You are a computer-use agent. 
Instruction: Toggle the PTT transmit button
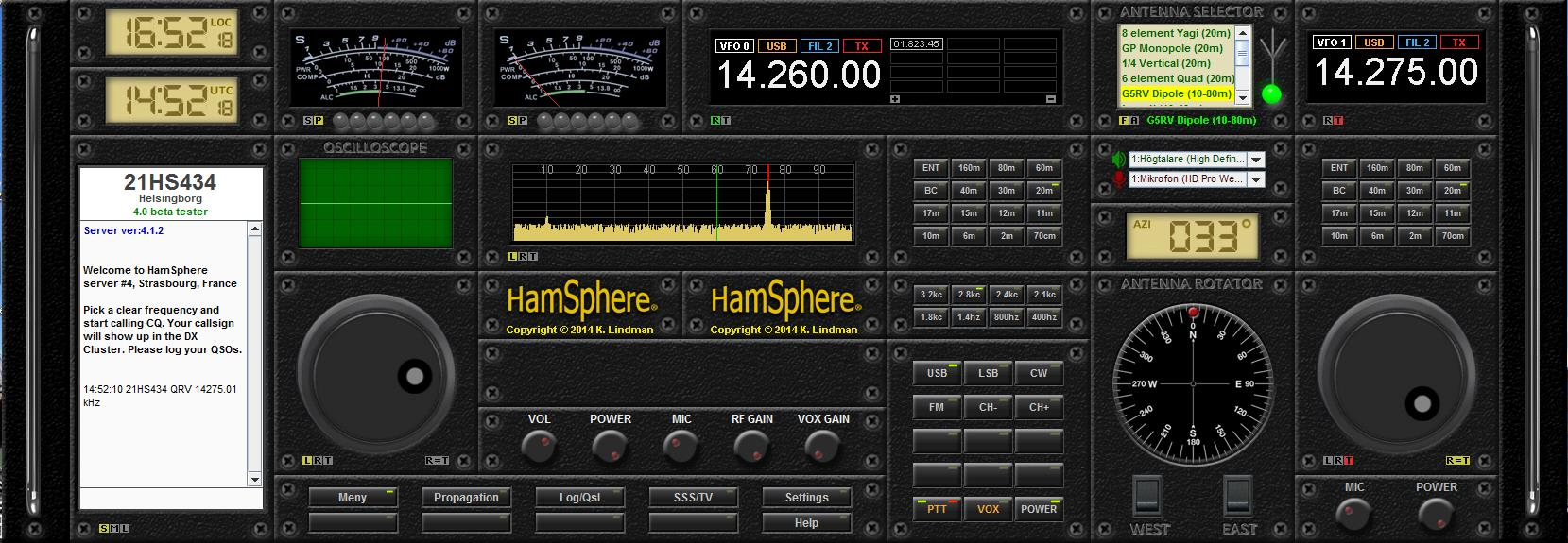[x=937, y=509]
